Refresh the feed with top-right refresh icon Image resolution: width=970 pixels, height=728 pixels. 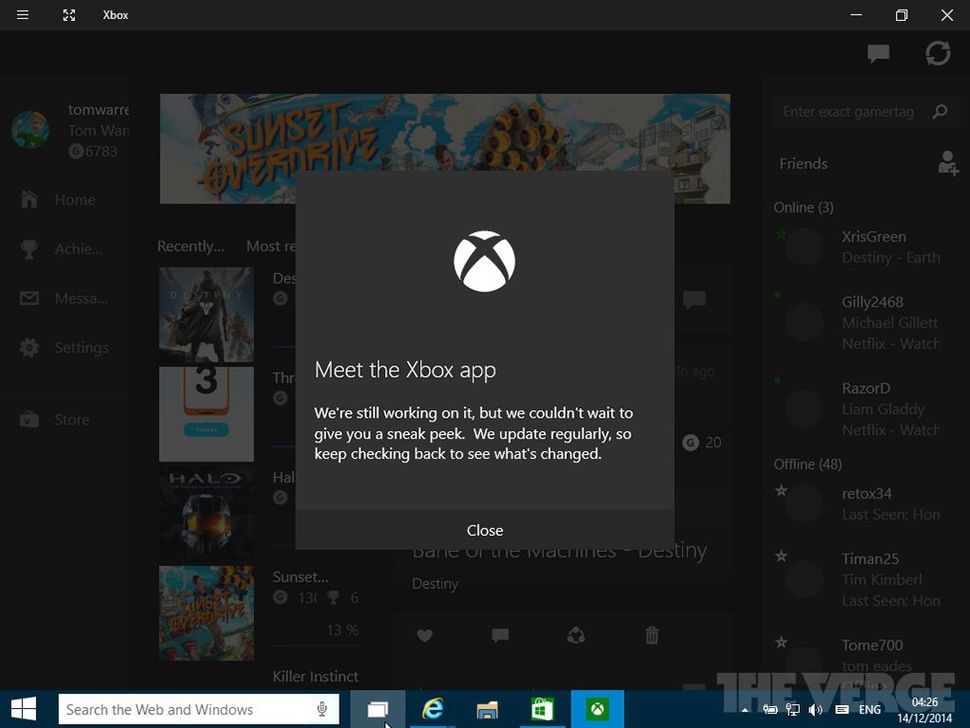(938, 54)
